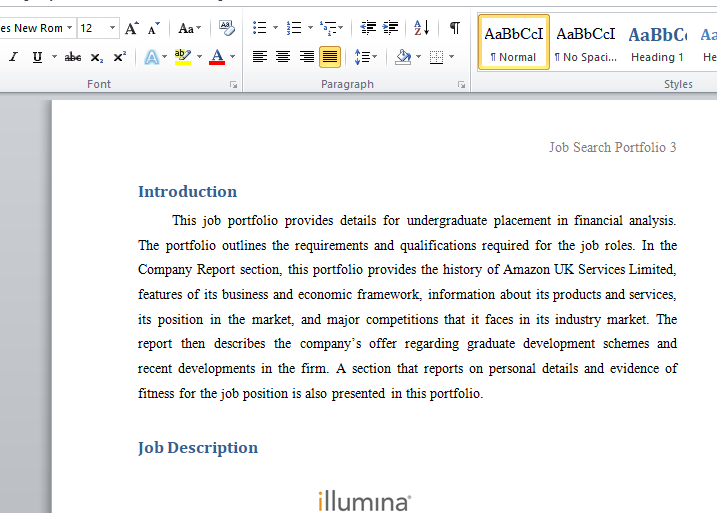The image size is (717, 513).
Task: Click the Sort button
Action: click(x=422, y=28)
